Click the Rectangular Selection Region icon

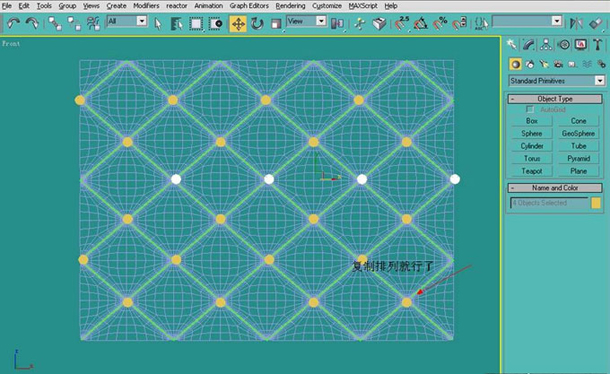click(x=196, y=24)
